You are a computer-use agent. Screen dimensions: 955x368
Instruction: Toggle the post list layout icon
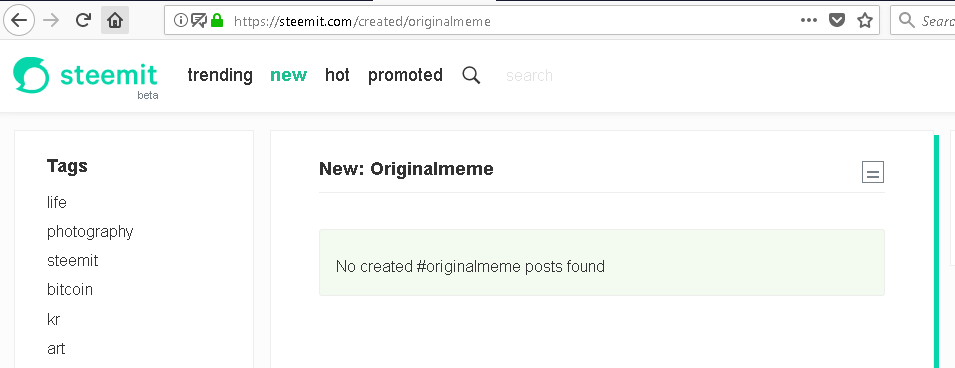coord(873,172)
